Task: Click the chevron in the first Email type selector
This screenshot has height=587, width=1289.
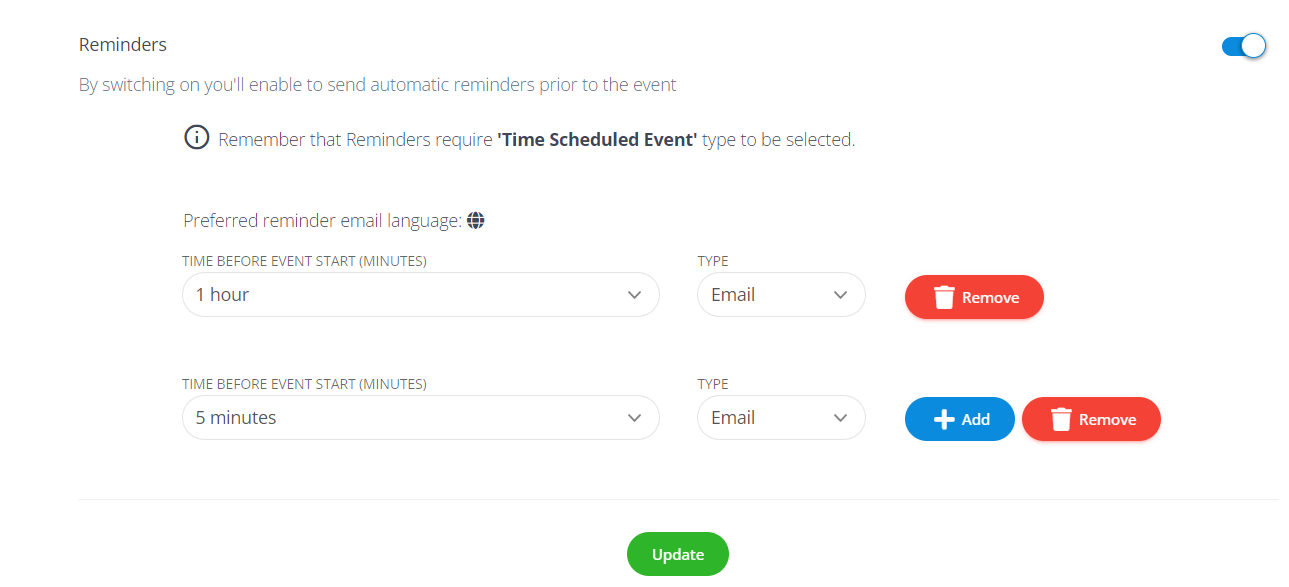Action: click(x=840, y=295)
